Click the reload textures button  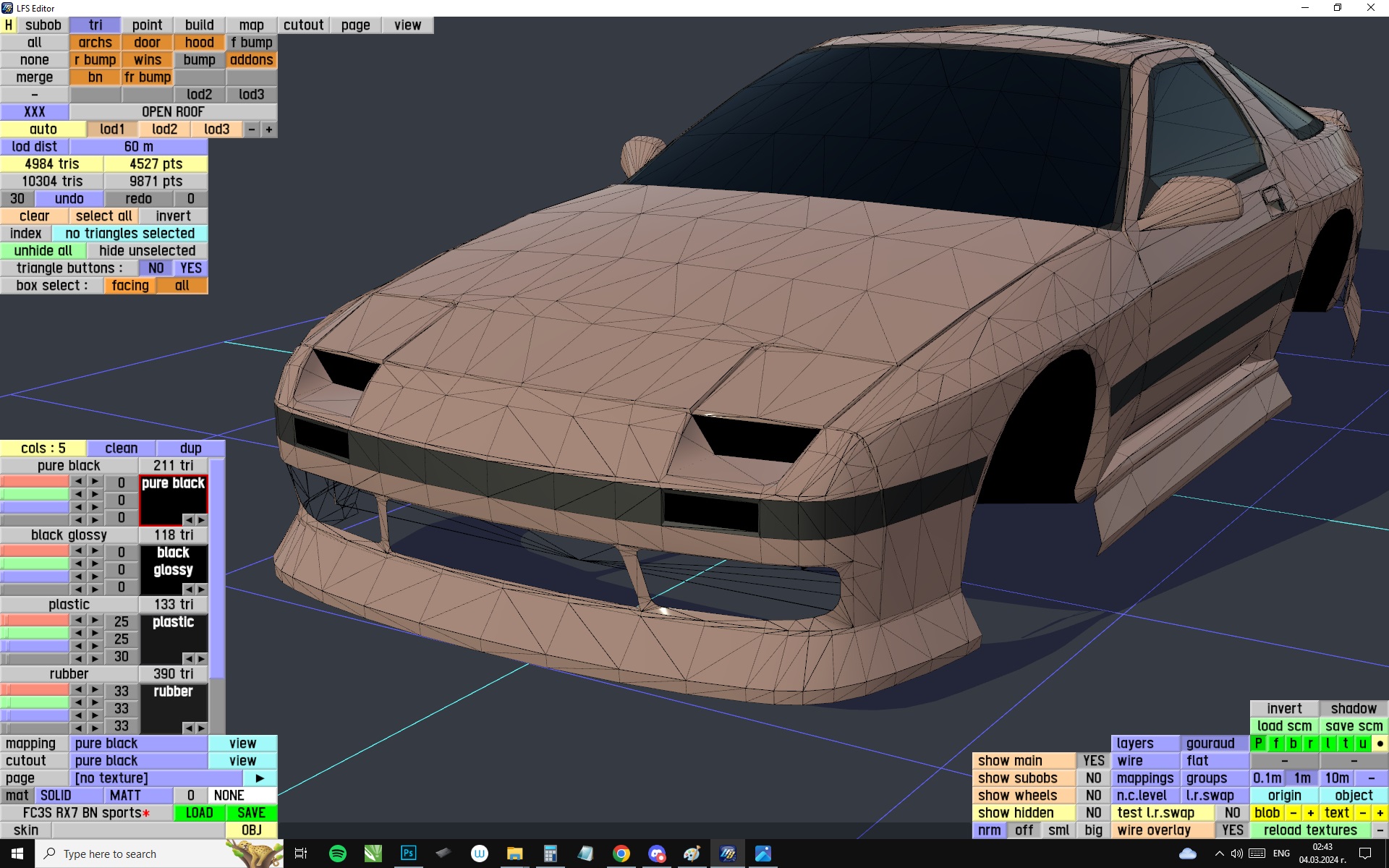[1309, 830]
